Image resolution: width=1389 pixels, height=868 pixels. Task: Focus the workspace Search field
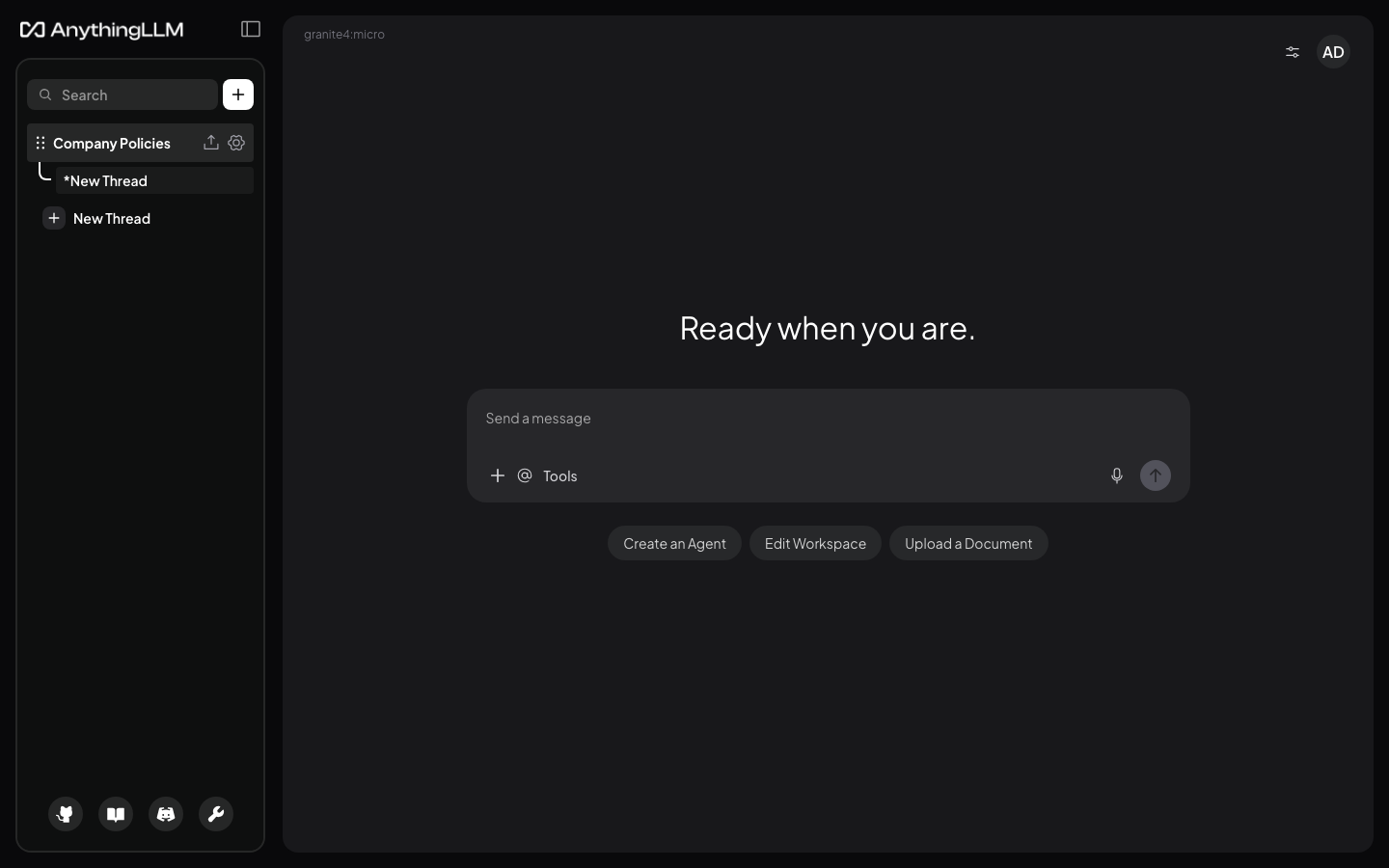point(123,95)
